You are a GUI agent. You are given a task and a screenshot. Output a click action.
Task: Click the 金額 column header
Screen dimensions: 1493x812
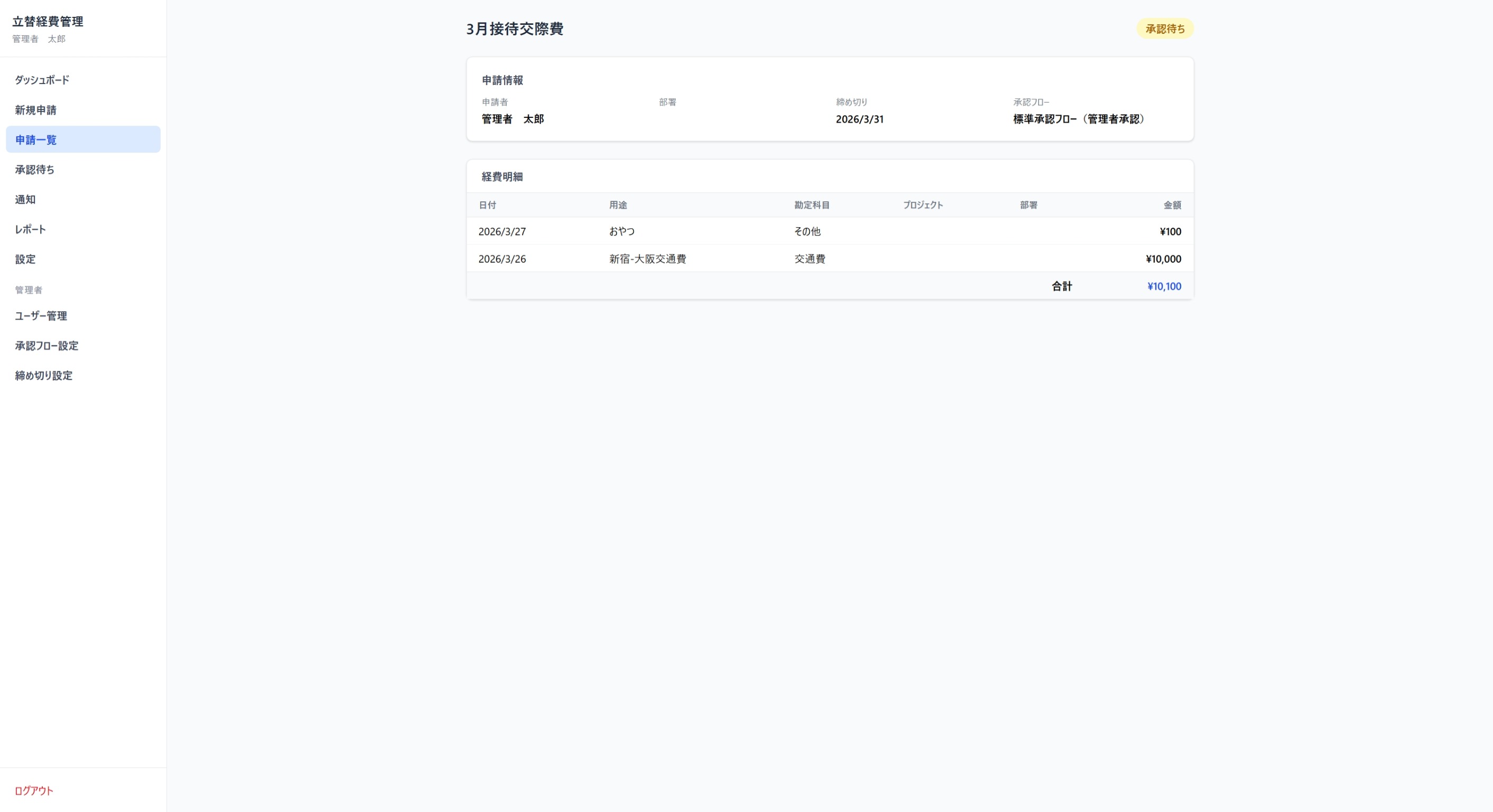pyautogui.click(x=1172, y=204)
